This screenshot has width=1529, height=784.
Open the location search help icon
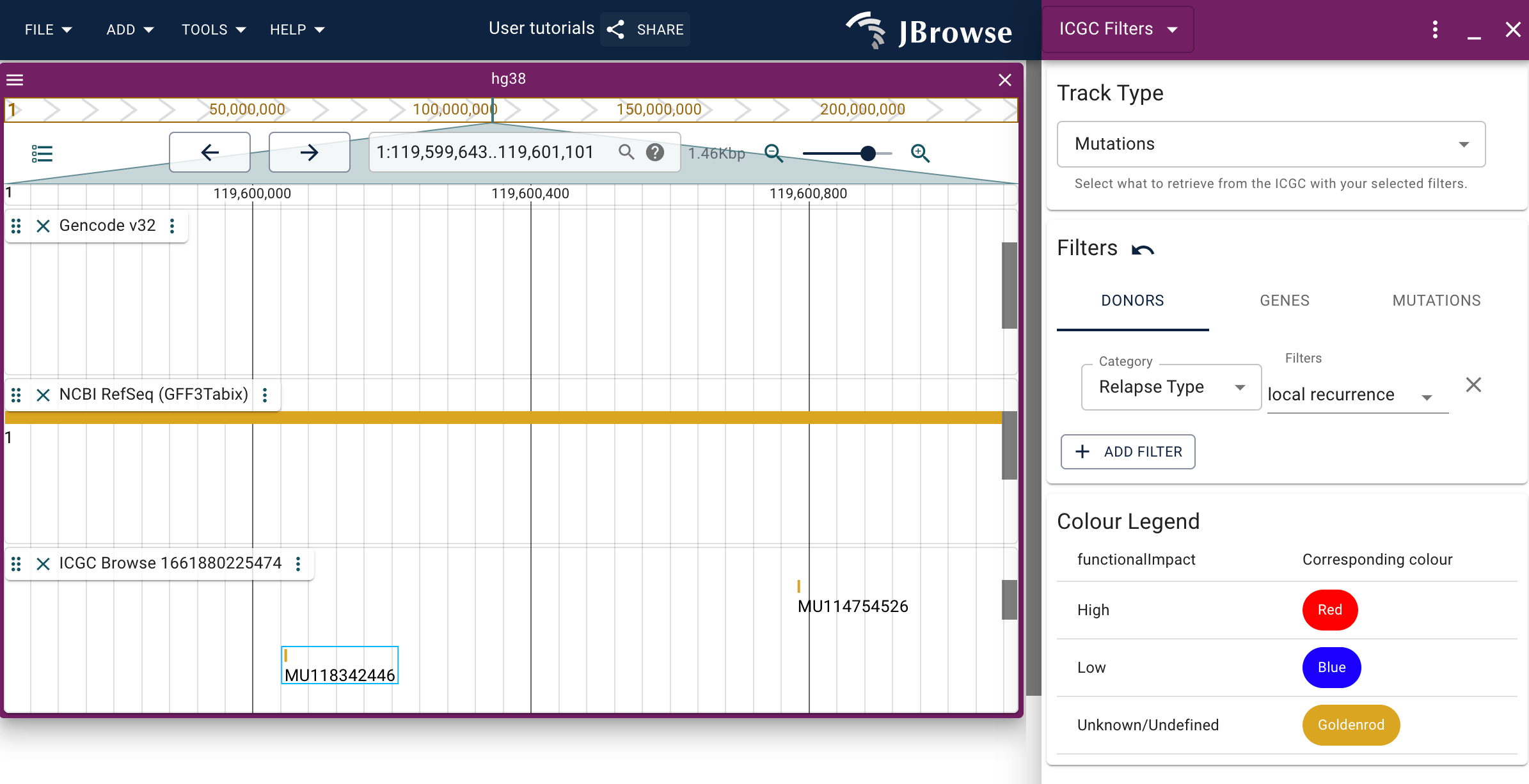(x=655, y=152)
